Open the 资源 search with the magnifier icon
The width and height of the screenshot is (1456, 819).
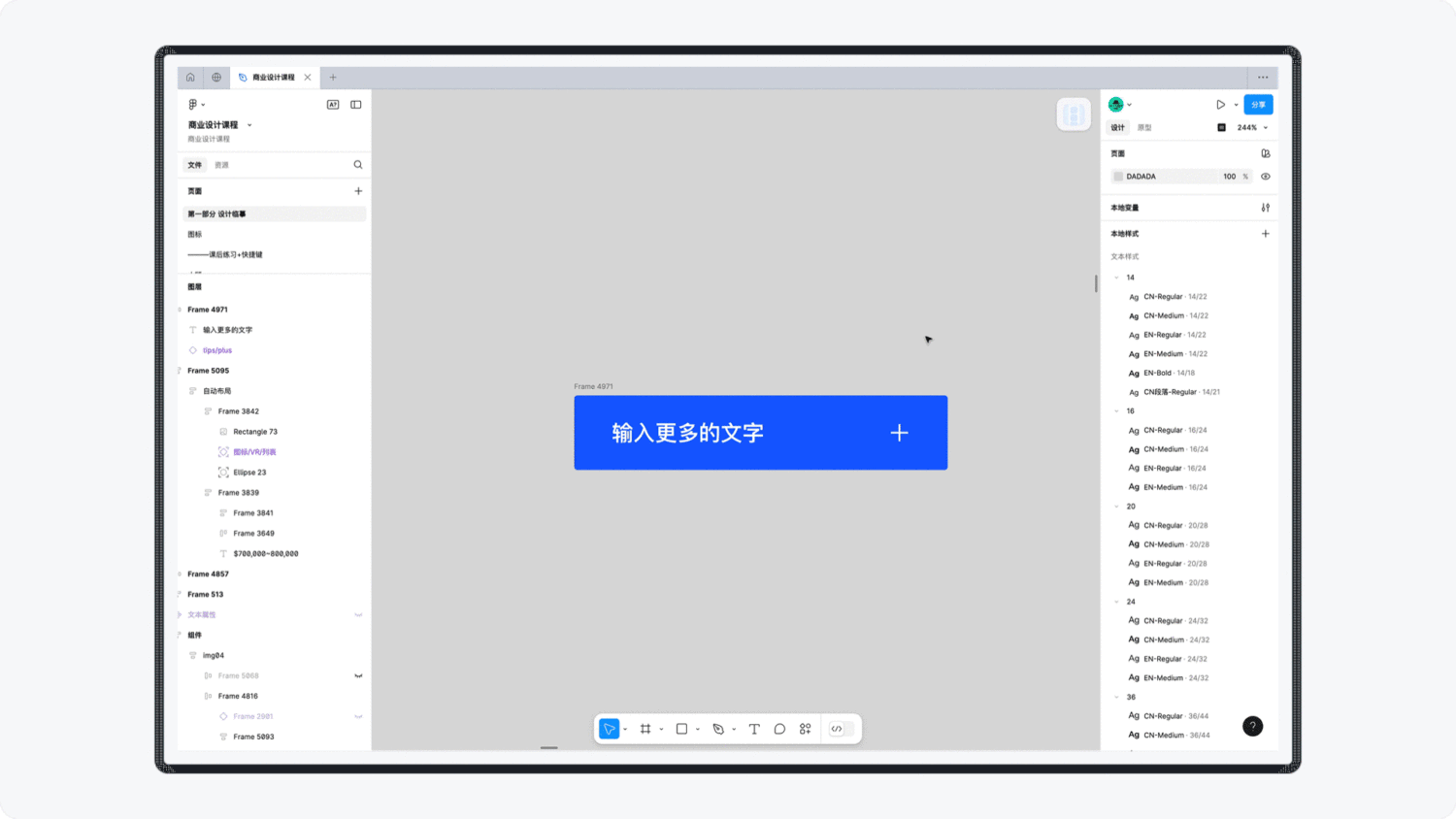pyautogui.click(x=357, y=165)
